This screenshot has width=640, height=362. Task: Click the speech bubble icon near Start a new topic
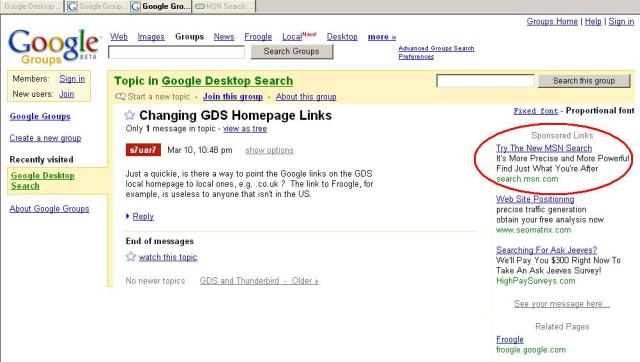120,97
